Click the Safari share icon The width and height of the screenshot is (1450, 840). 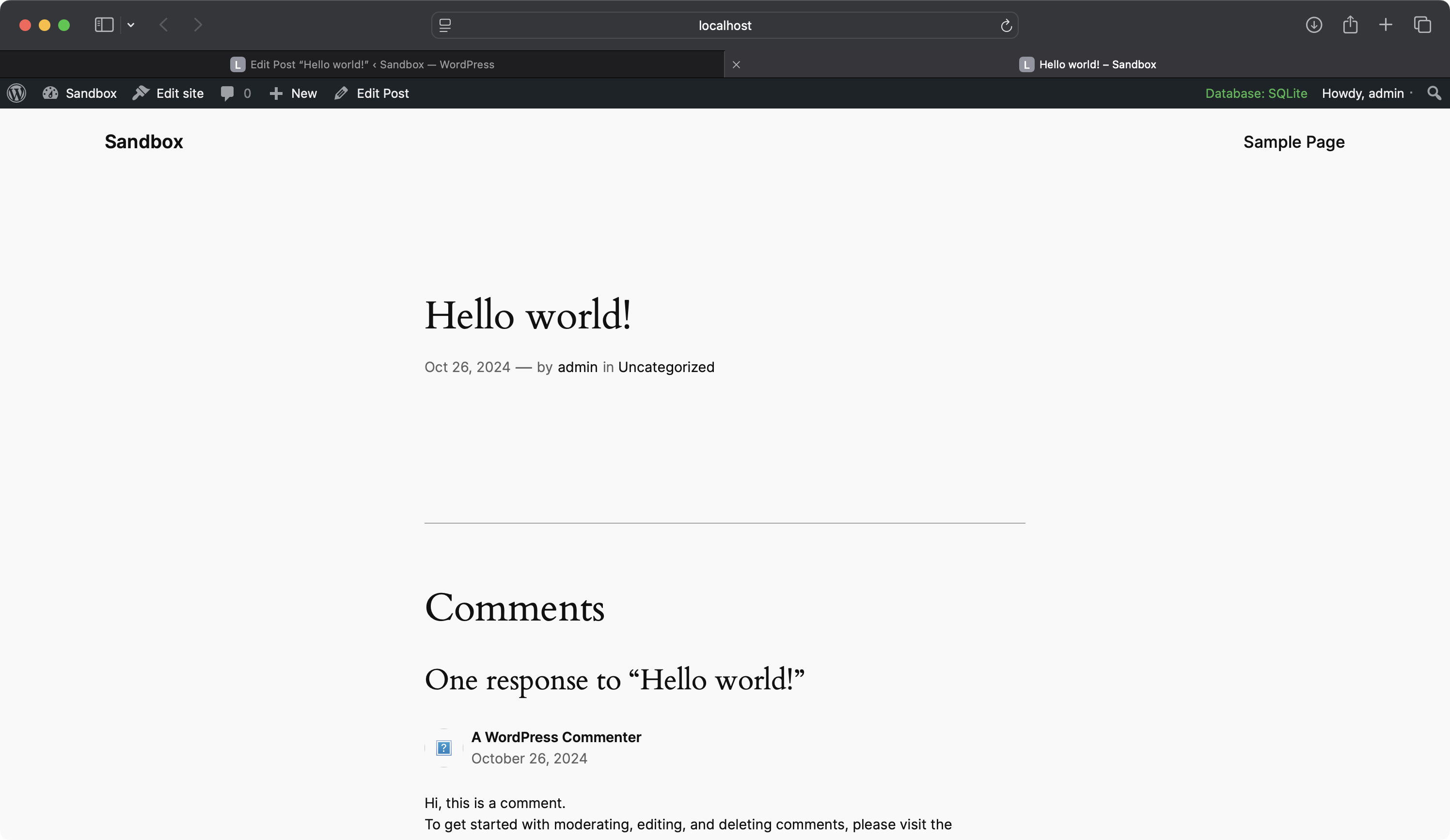coord(1350,25)
